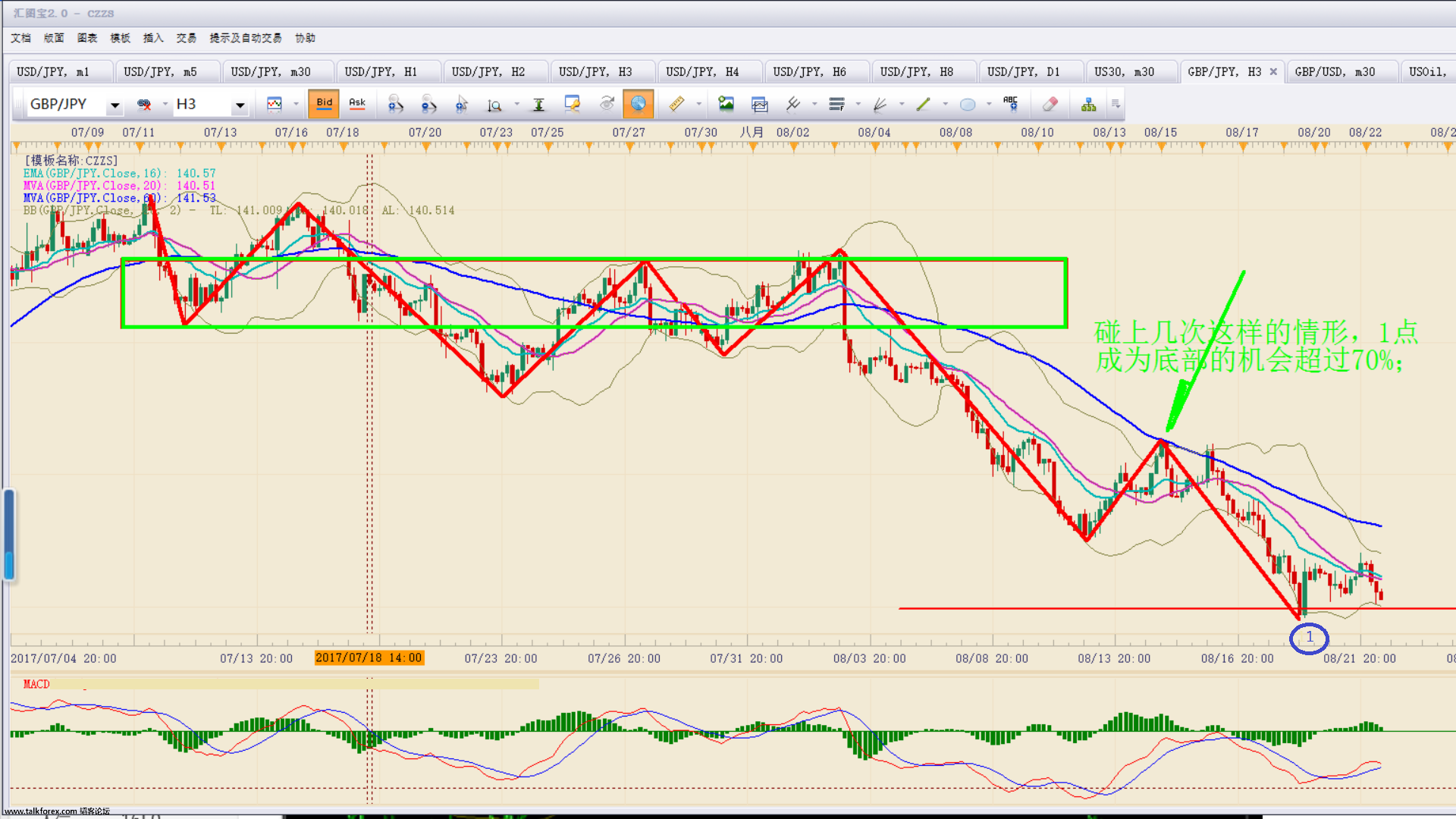Switch to the USD/JPY, H8 tab
Image resolution: width=1456 pixels, height=819 pixels.
pyautogui.click(x=923, y=72)
